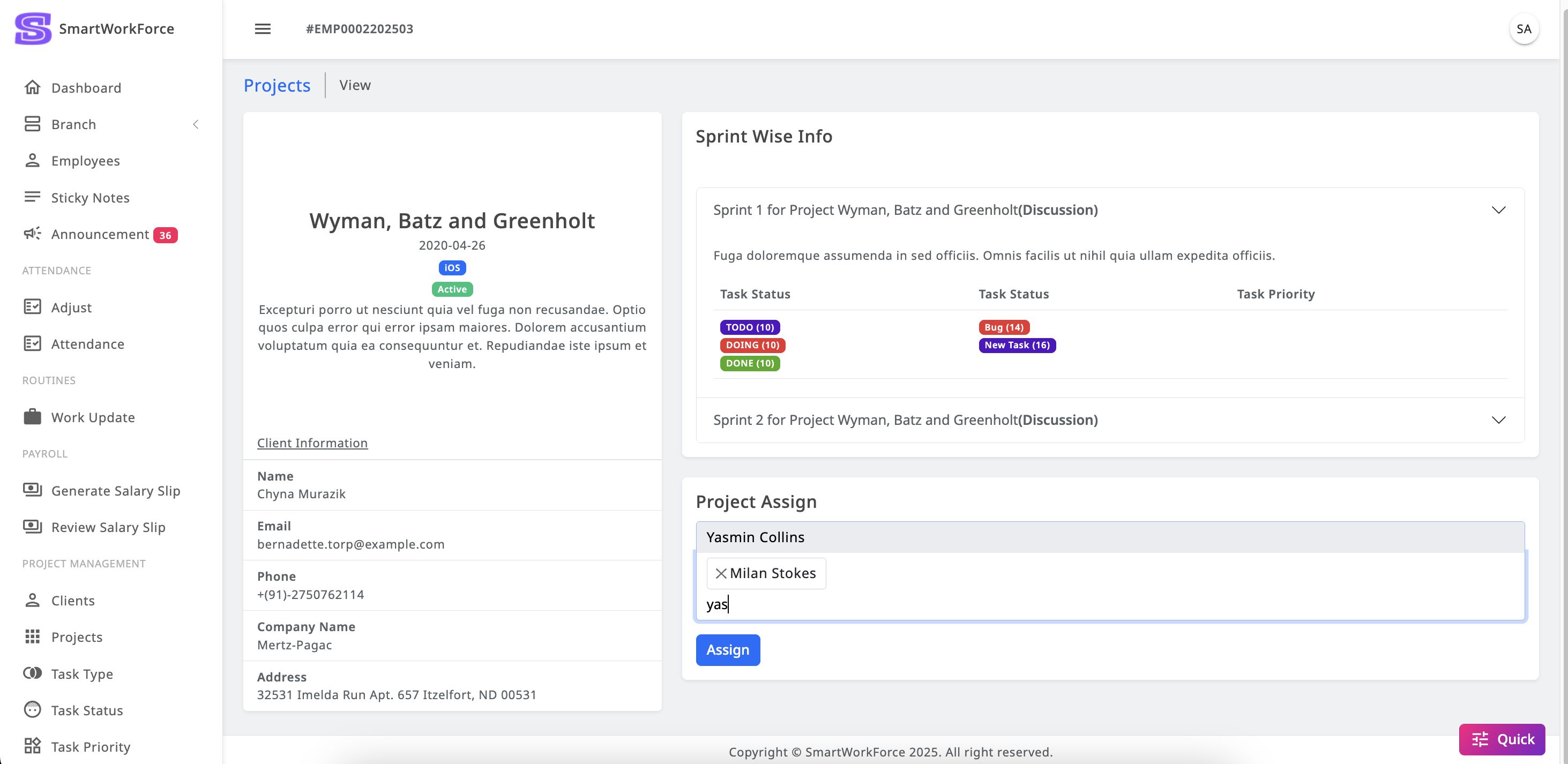Click the Projects breadcrumb link
This screenshot has width=1568, height=764.
coord(277,85)
